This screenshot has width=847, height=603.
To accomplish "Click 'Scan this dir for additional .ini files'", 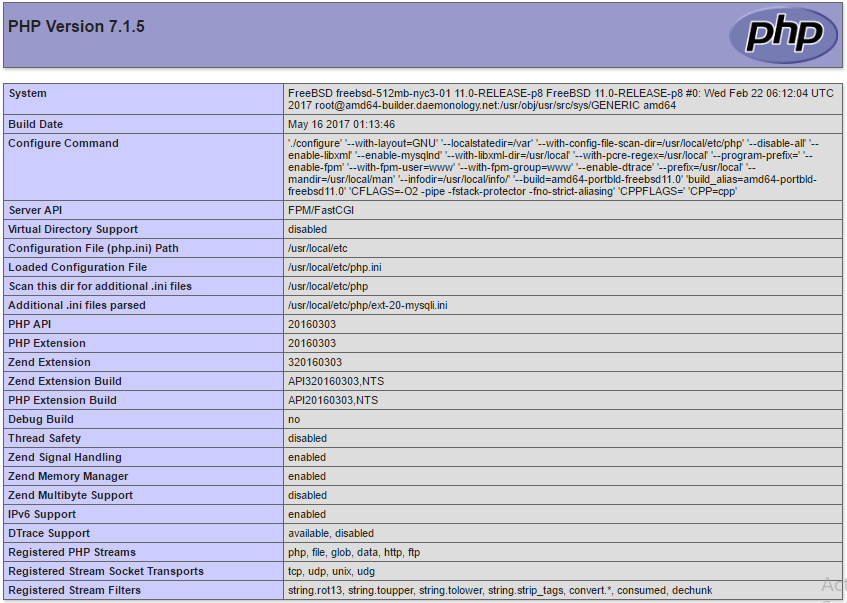I will 100,286.
